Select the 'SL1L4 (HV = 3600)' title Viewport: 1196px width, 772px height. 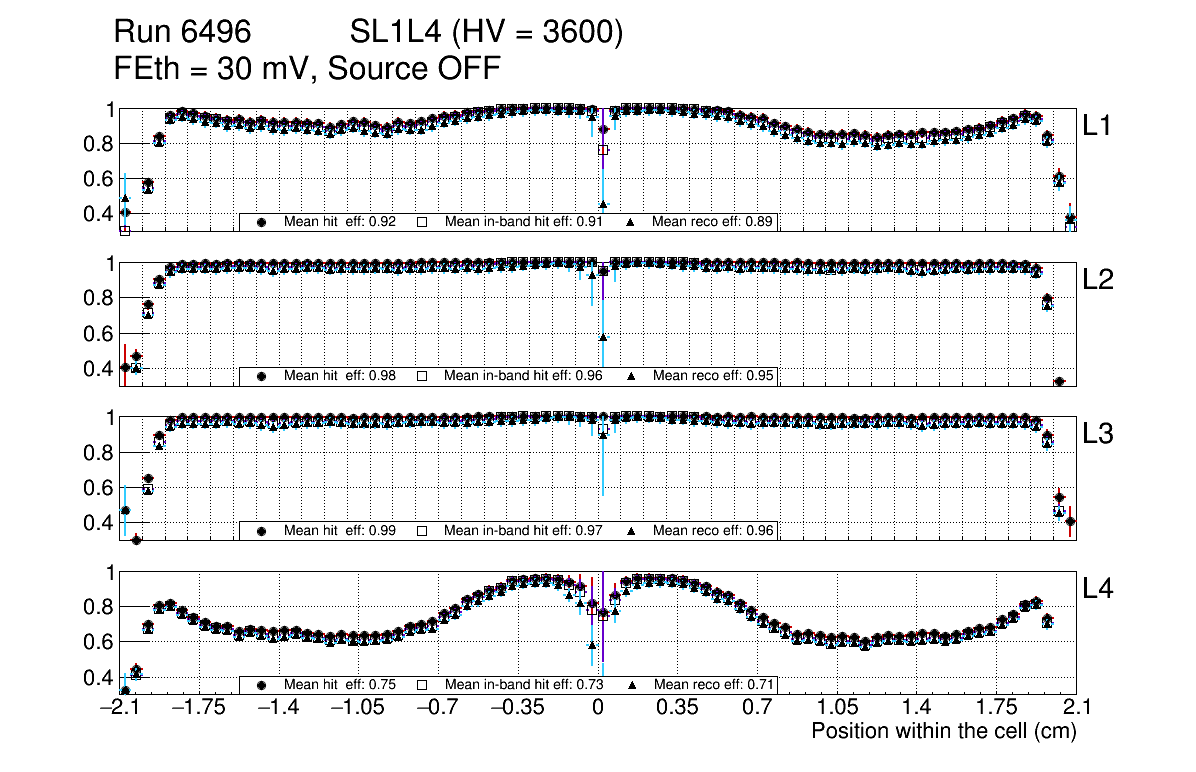point(487,33)
